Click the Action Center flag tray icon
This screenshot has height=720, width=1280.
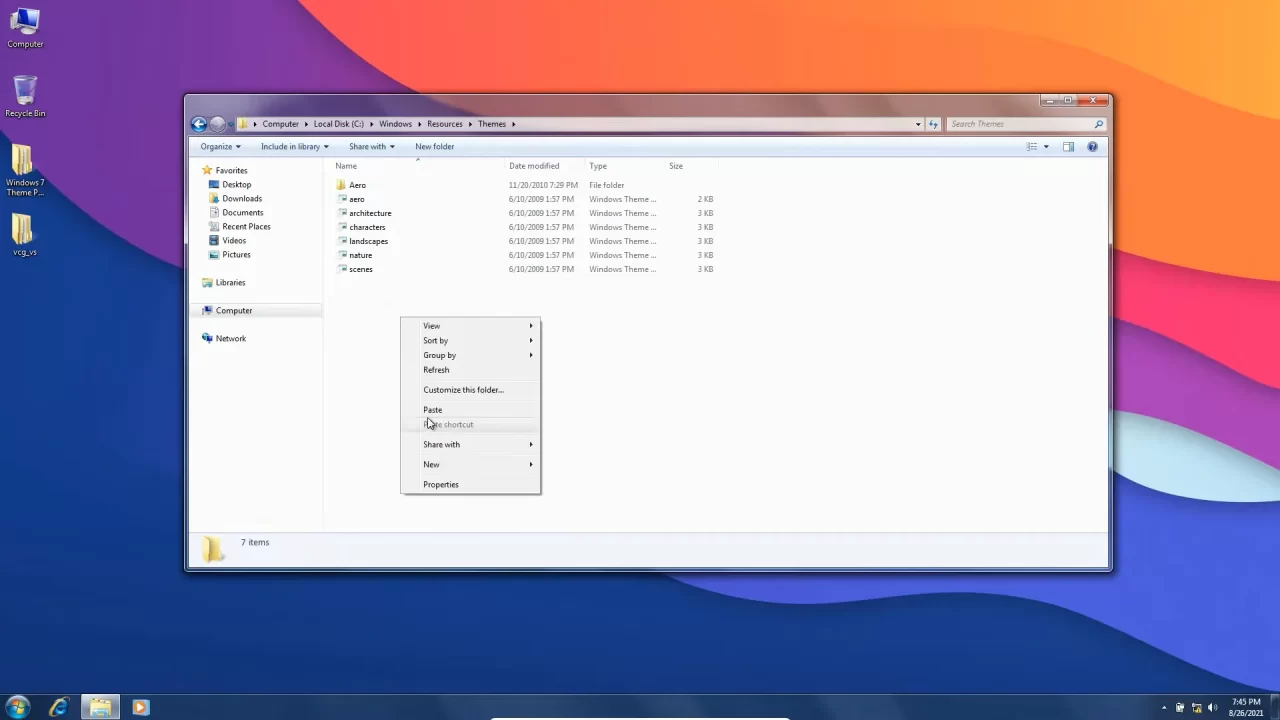1180,708
